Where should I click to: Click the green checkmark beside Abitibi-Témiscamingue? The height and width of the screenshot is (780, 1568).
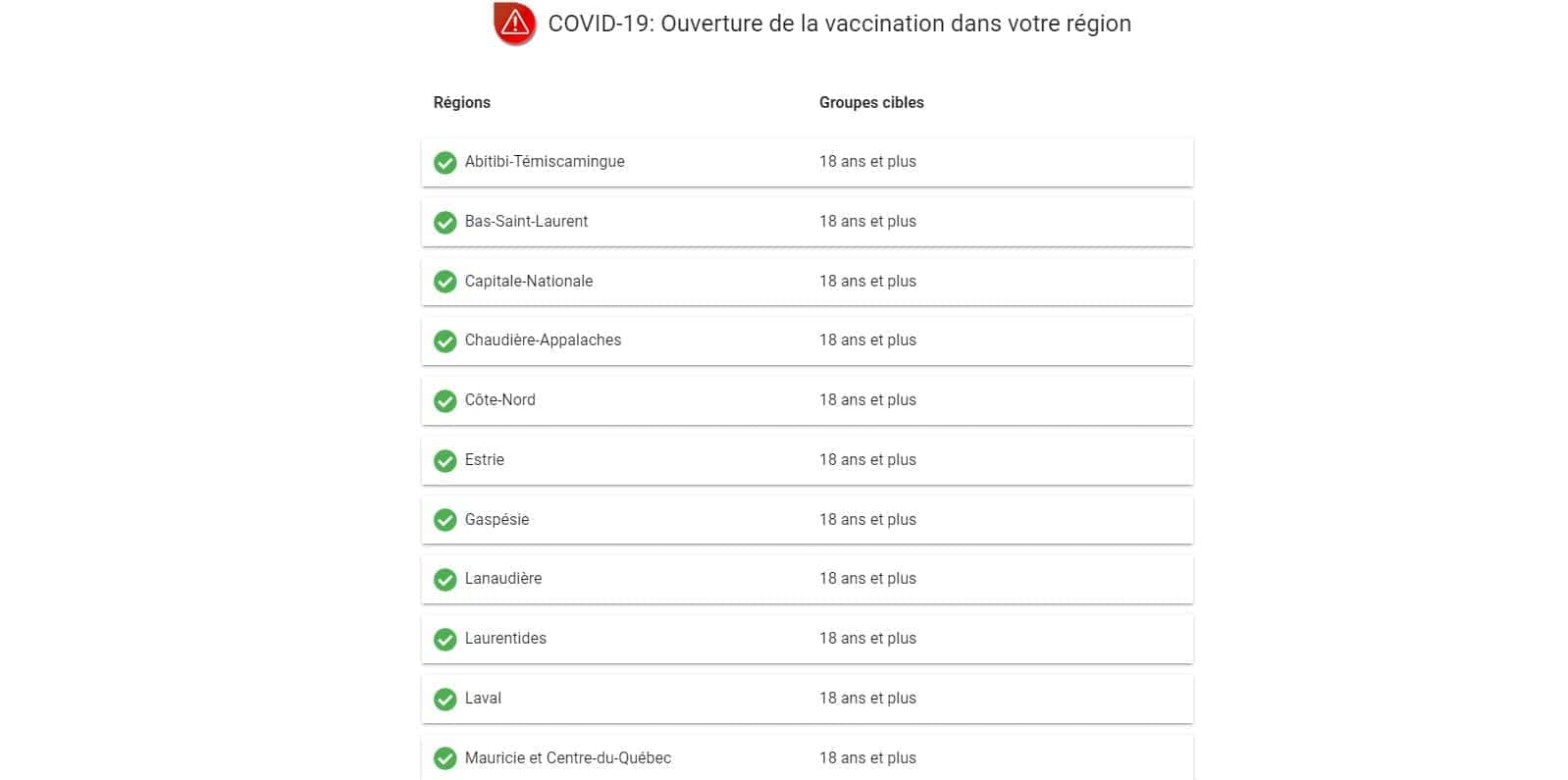click(445, 162)
